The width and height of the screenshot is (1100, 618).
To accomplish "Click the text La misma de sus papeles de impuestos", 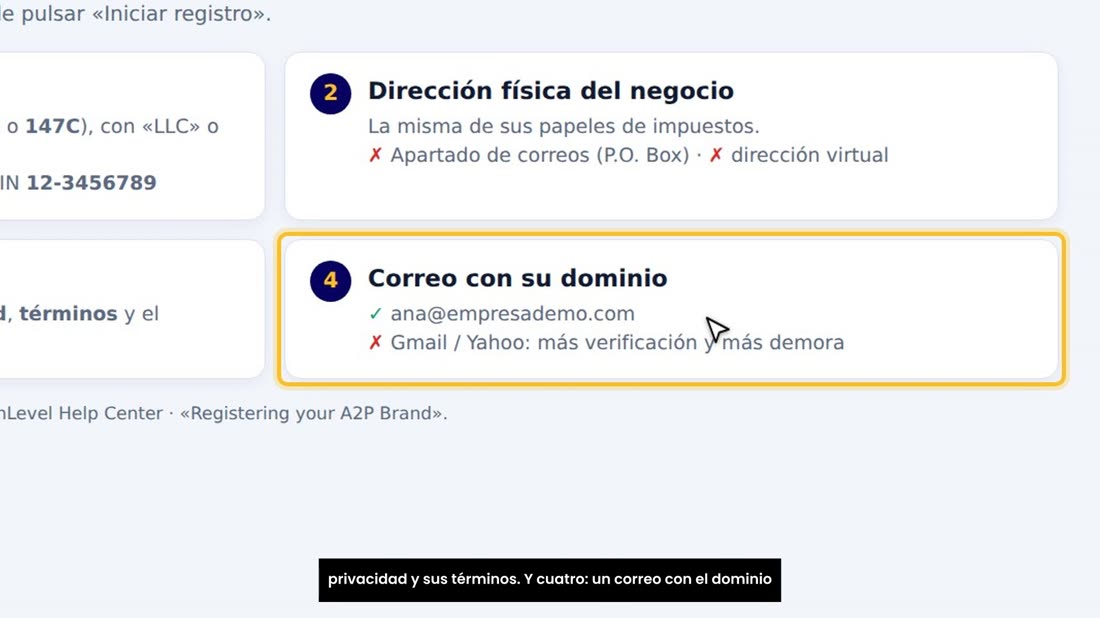I will pos(564,127).
